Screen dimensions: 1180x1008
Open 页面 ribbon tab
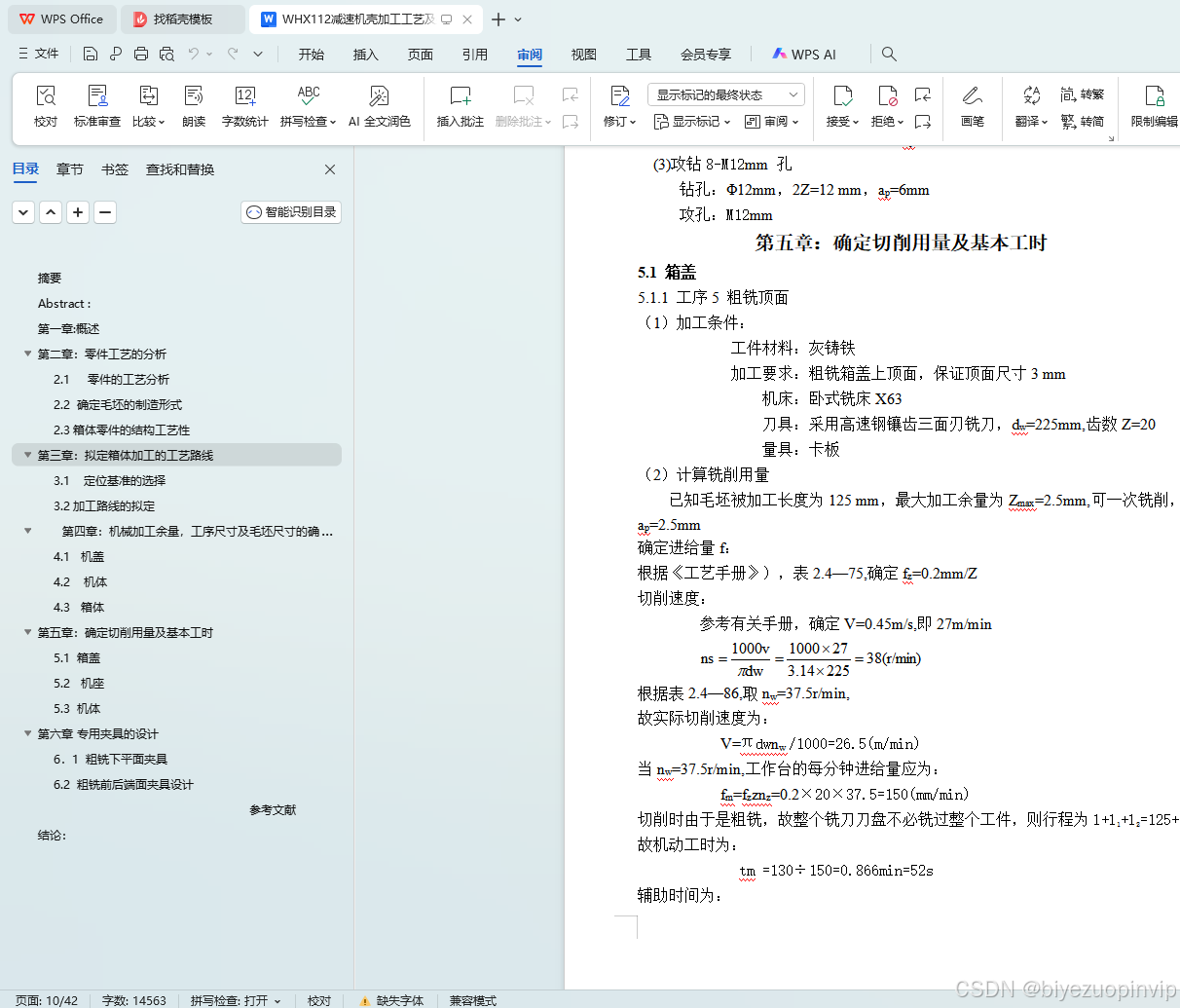pos(421,55)
